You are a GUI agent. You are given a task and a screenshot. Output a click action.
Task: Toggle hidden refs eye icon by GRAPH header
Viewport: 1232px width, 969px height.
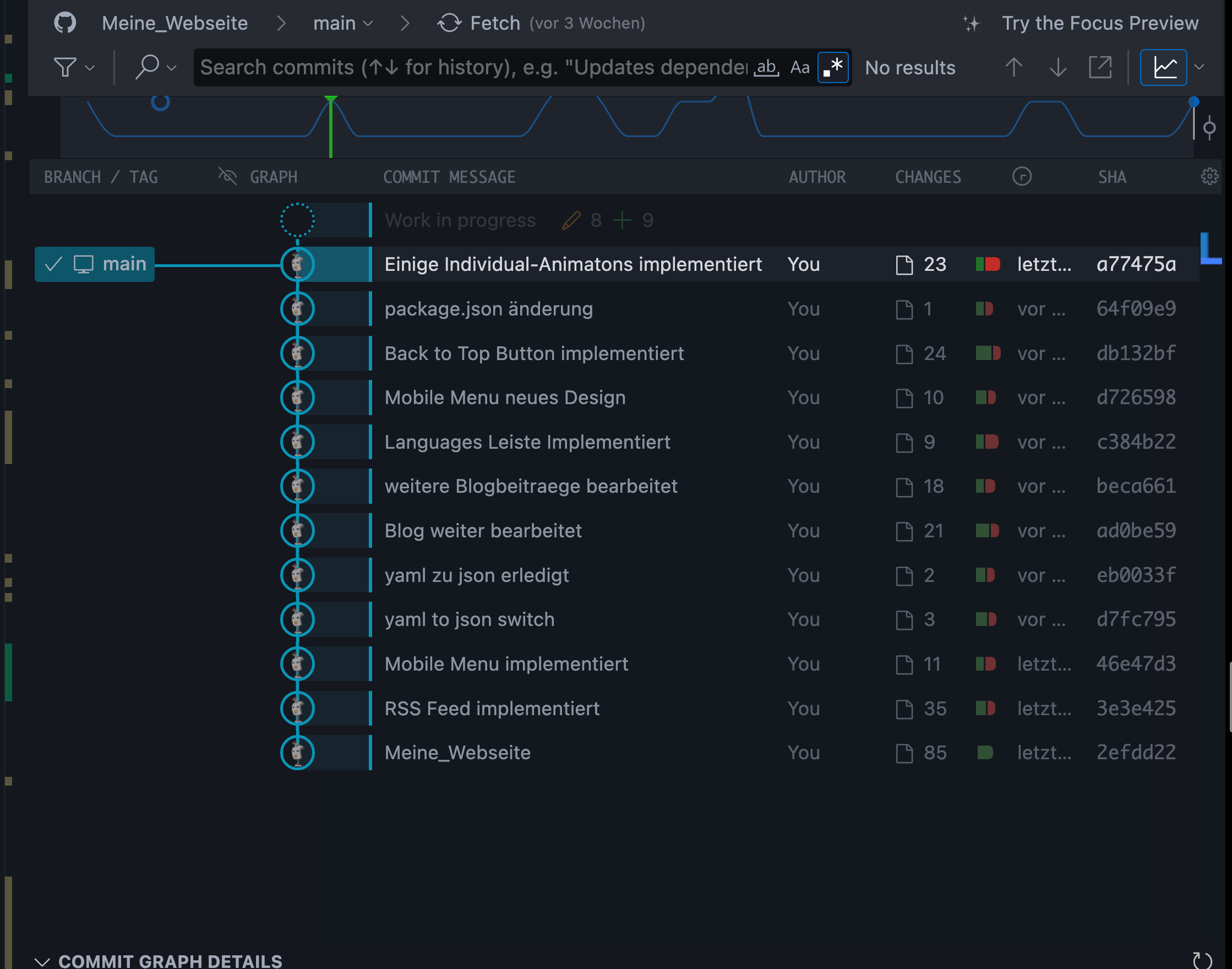pyautogui.click(x=227, y=176)
